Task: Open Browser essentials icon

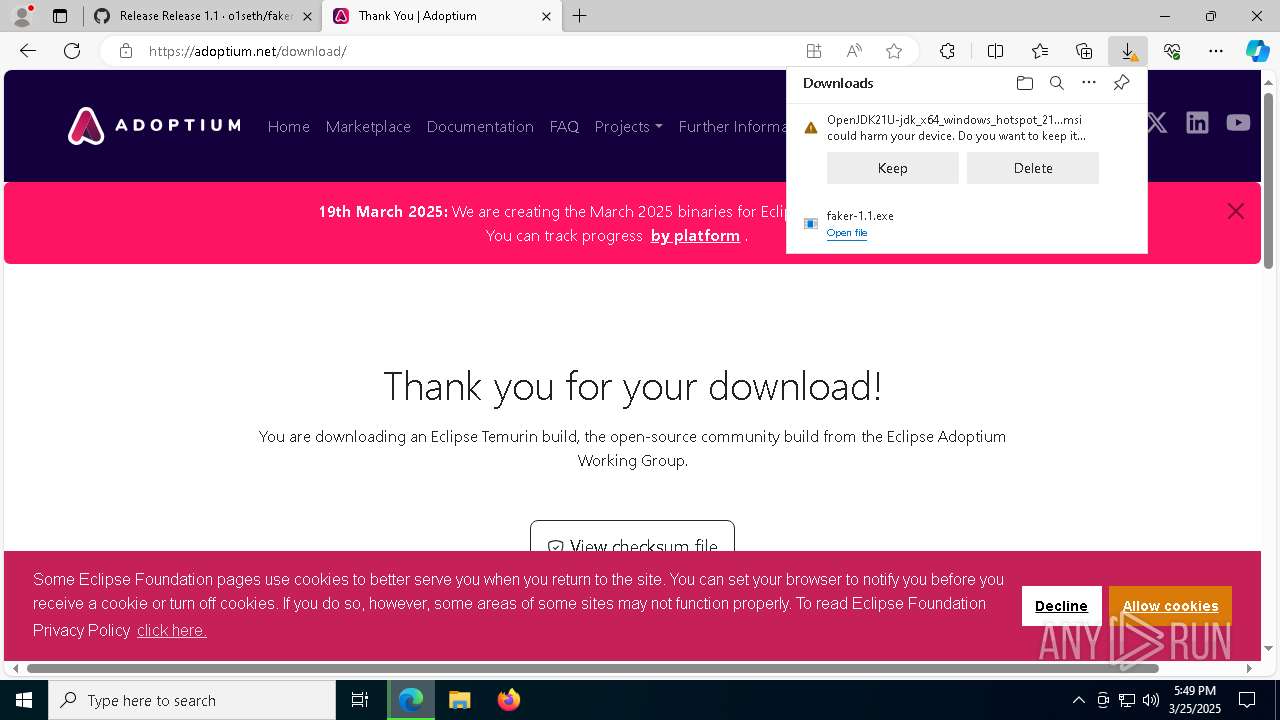Action: (1172, 51)
